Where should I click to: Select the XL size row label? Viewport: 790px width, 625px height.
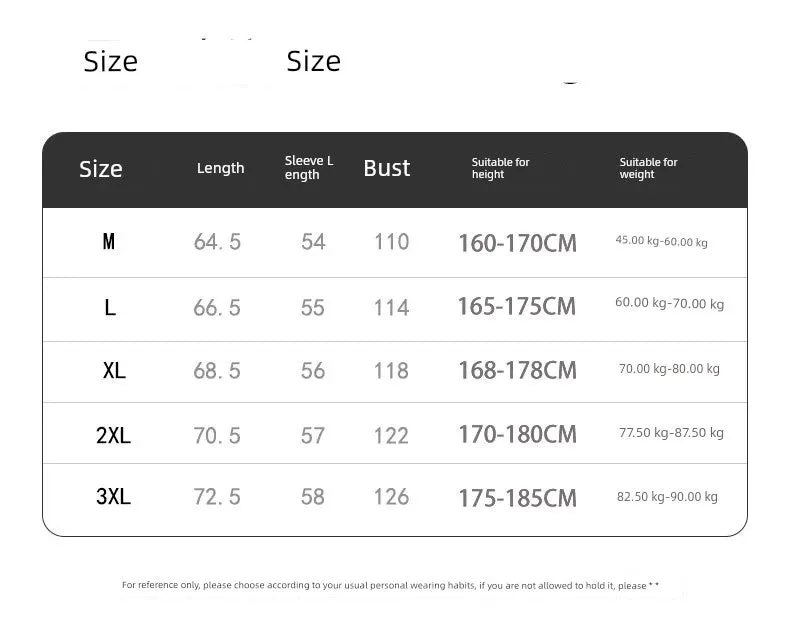[114, 371]
